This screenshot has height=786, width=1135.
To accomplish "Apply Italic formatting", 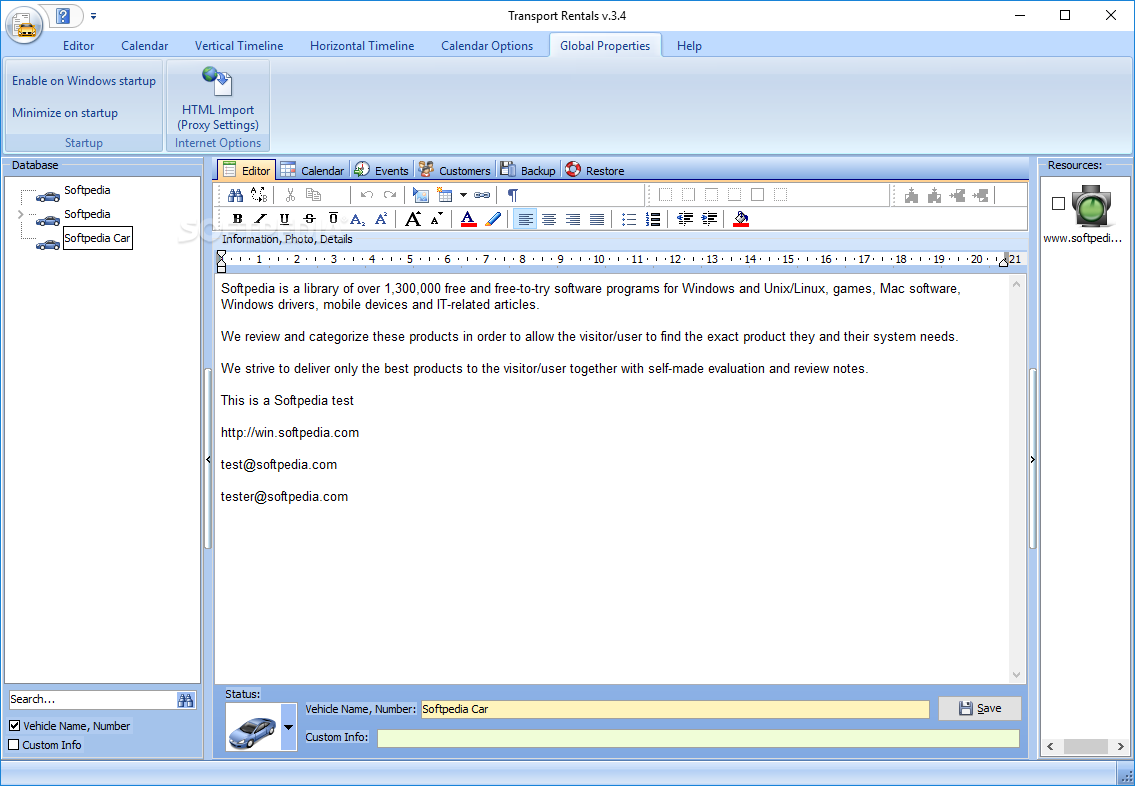I will (261, 219).
